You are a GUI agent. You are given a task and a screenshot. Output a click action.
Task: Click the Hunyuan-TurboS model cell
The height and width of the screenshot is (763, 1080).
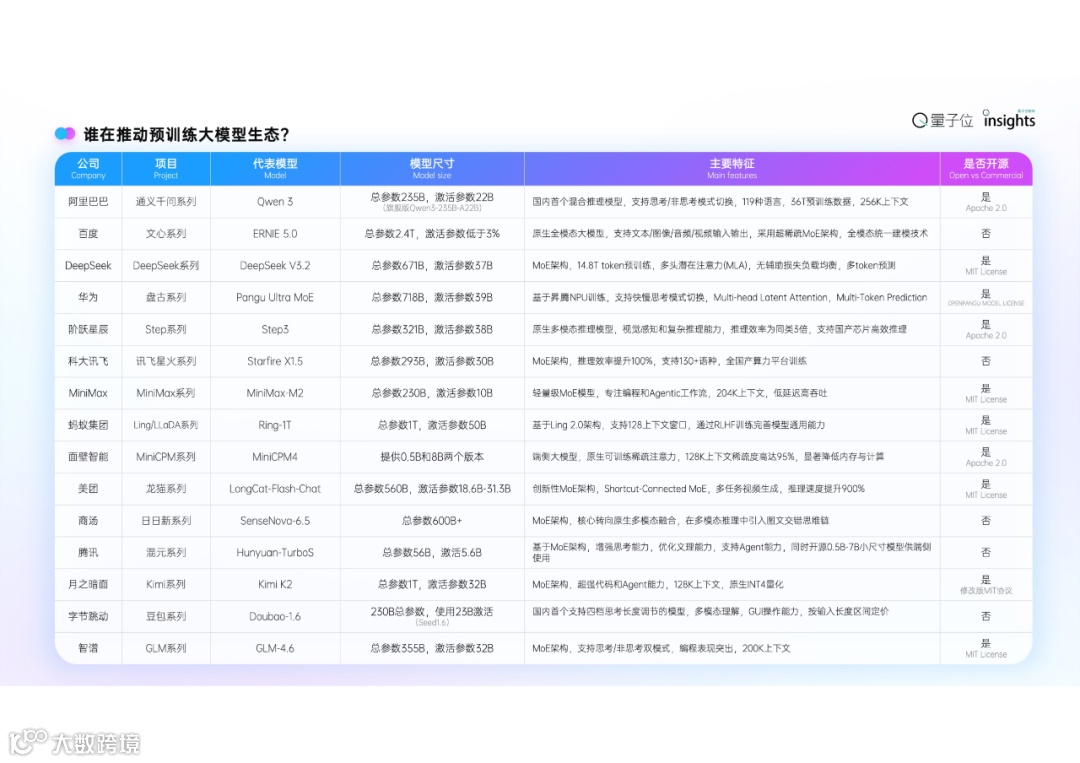coord(275,552)
